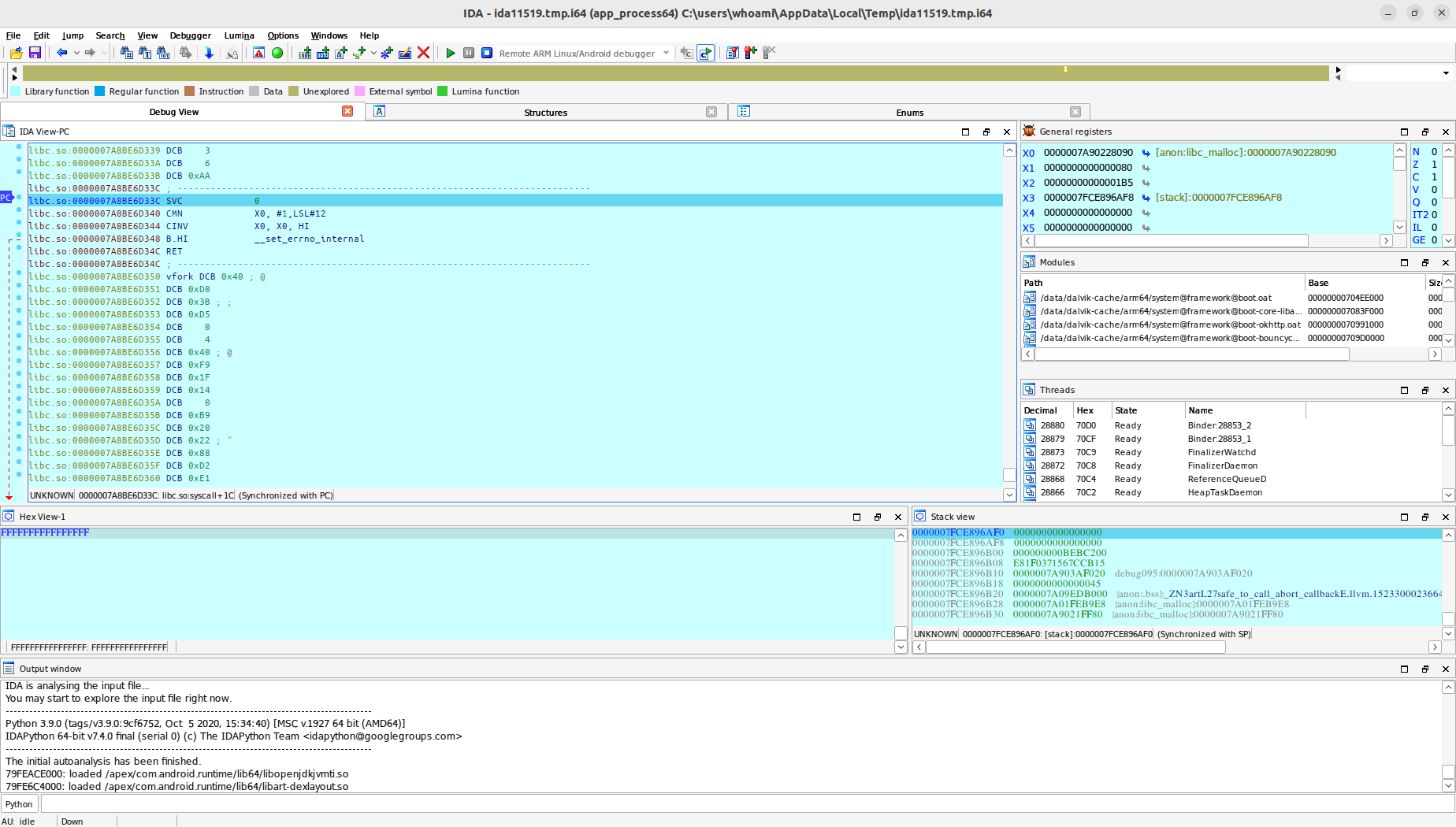Add a breakpoint using the red plus icon
Screen dimensions: 1456x827
[750, 53]
